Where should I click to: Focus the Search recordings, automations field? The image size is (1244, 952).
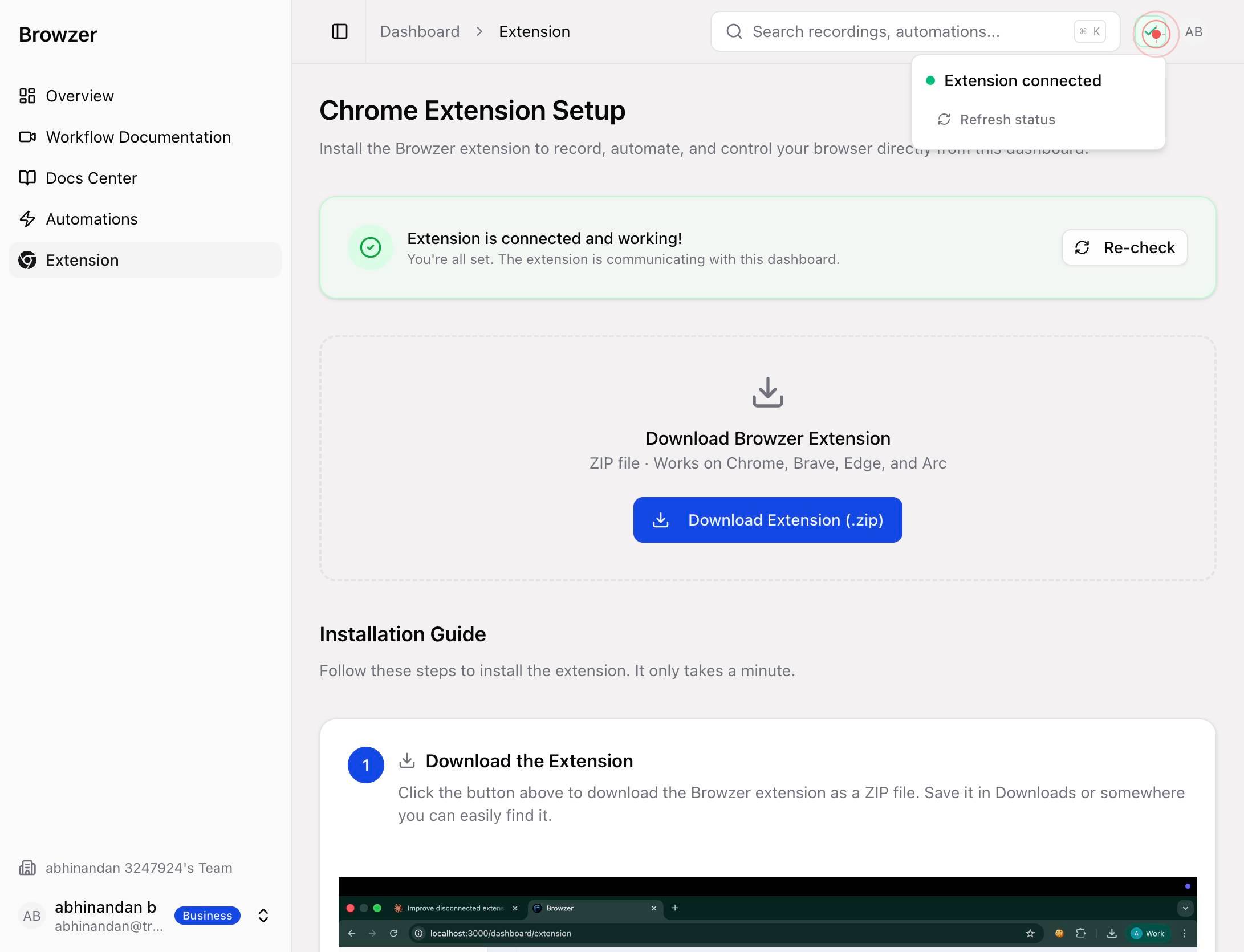(x=915, y=31)
